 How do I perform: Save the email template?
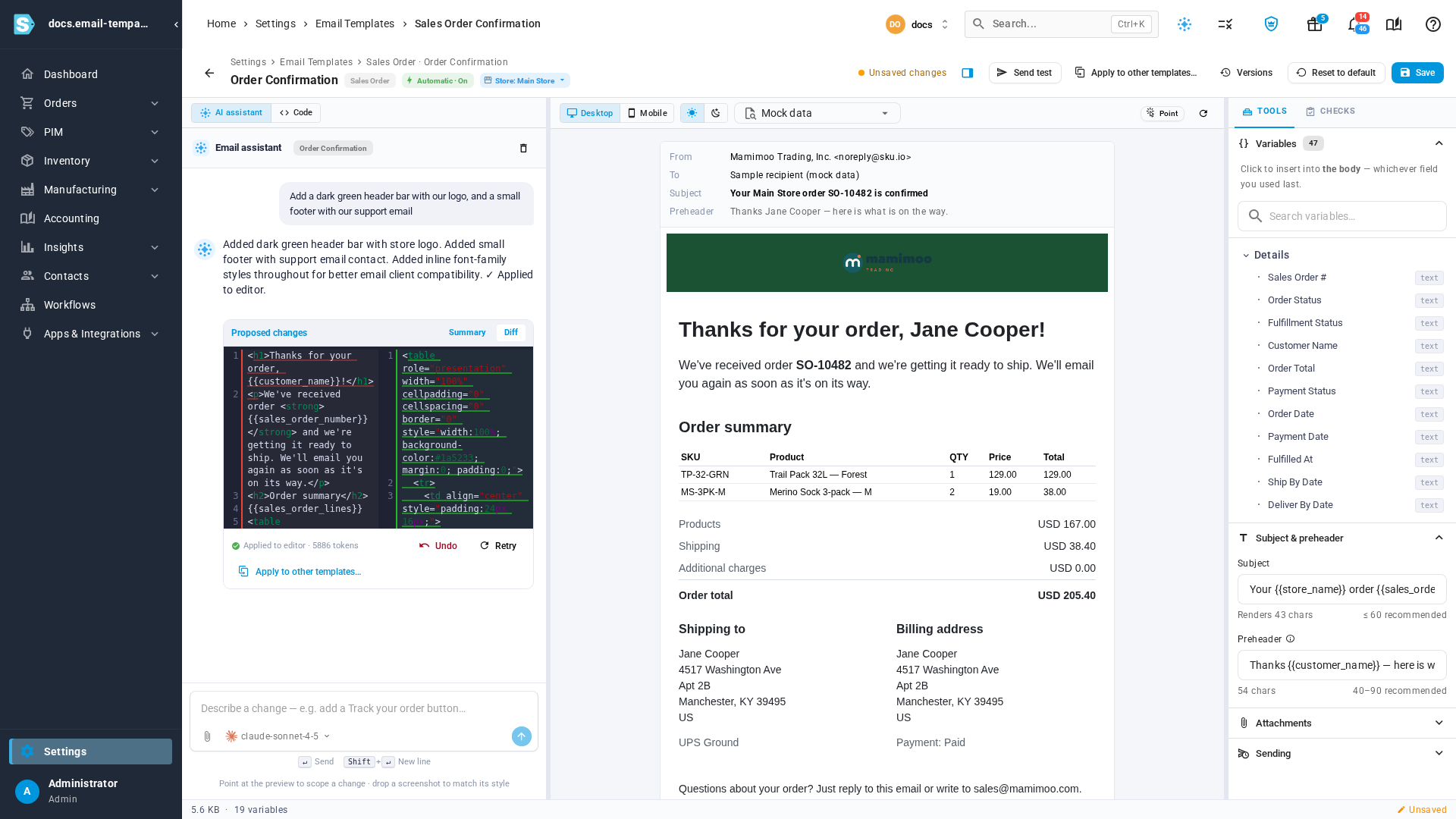(x=1417, y=73)
